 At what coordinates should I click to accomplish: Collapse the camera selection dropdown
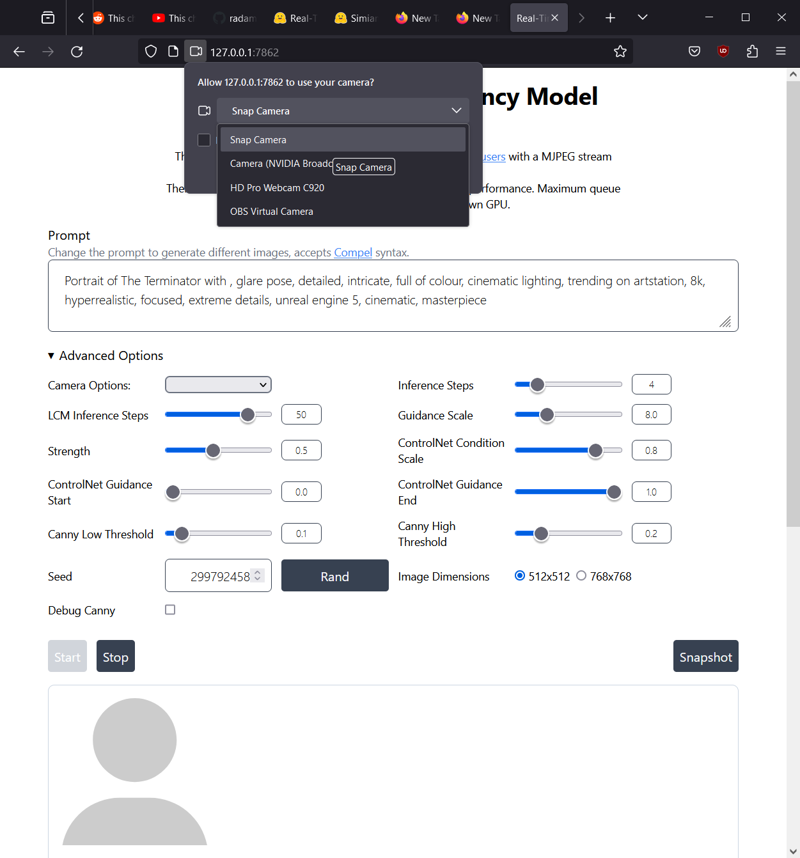point(343,111)
